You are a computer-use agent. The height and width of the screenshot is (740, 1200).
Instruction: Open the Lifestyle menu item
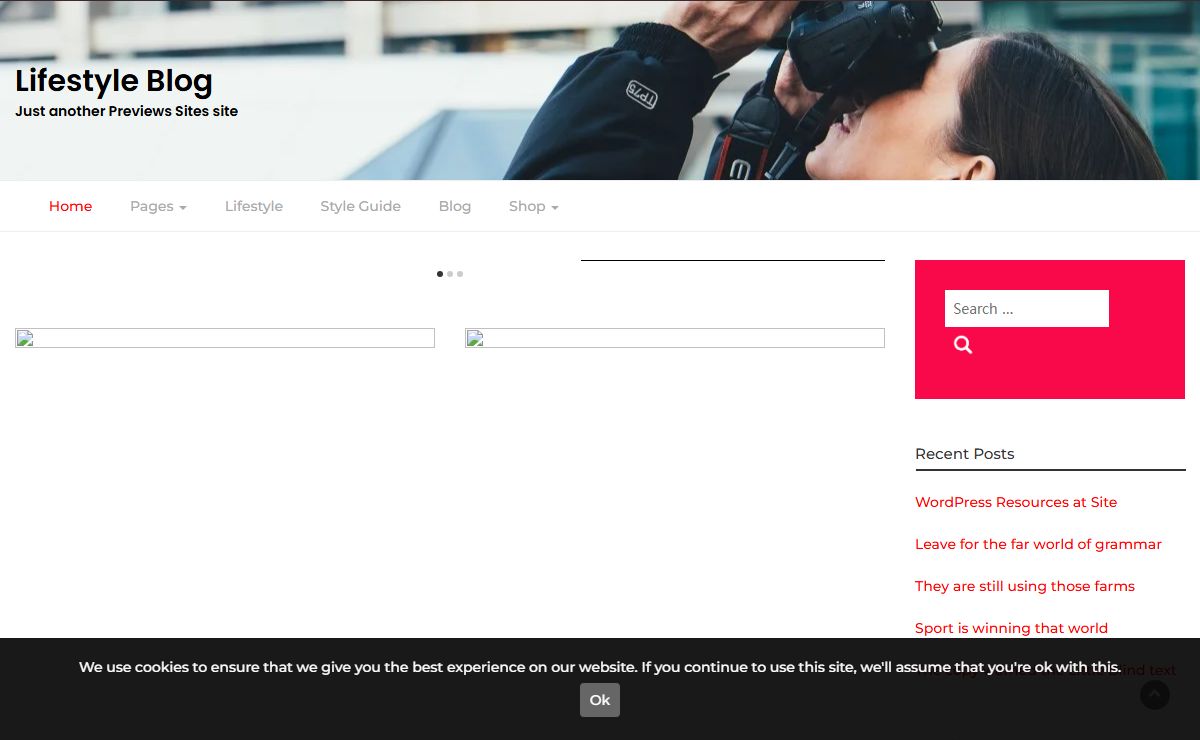click(x=254, y=206)
